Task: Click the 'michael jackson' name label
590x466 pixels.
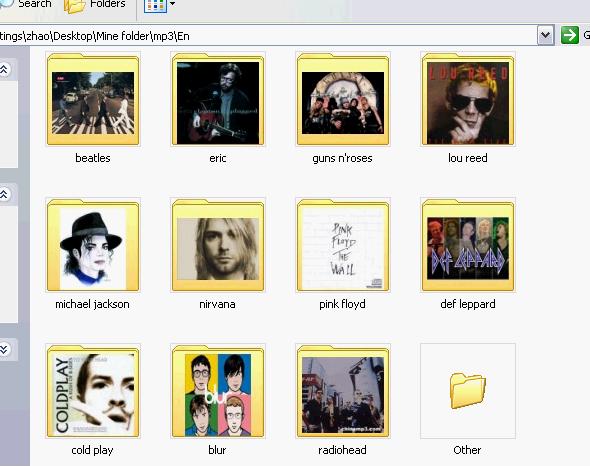Action: coord(93,304)
